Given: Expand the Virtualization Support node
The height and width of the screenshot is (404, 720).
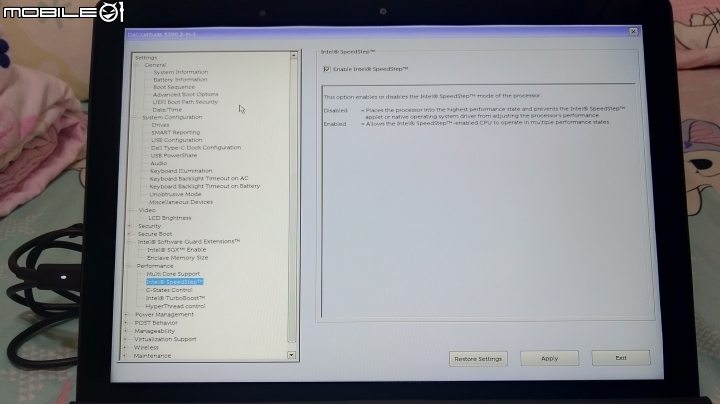Looking at the screenshot, I should click(x=125, y=339).
